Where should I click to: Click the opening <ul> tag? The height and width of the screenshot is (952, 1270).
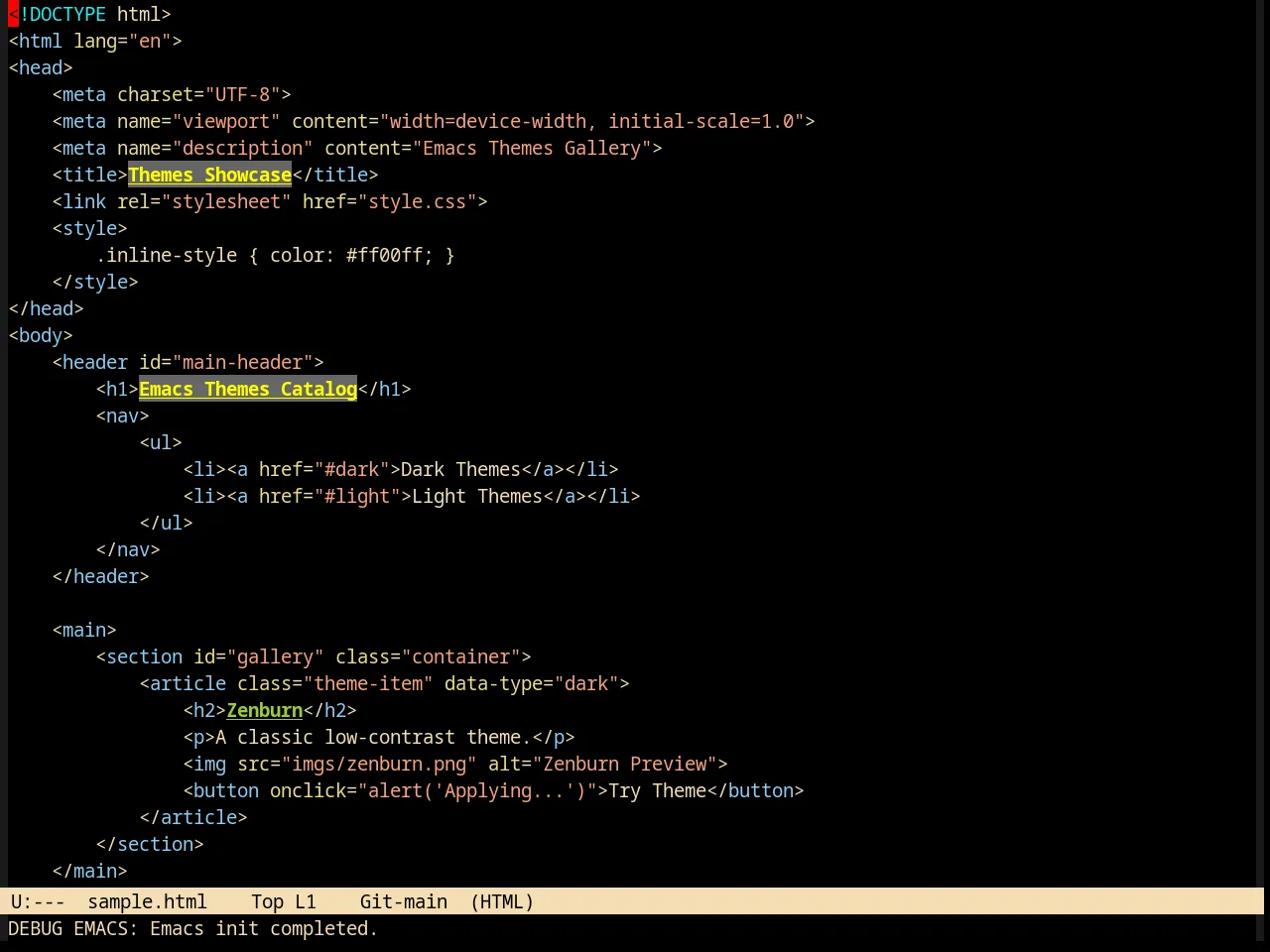[161, 442]
